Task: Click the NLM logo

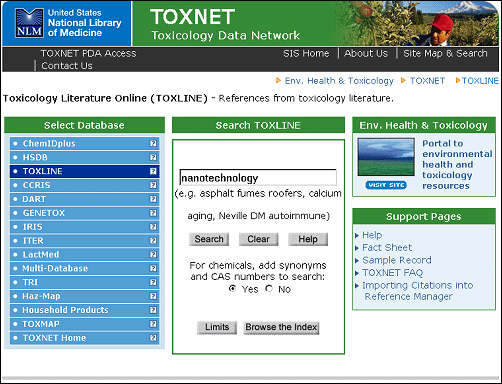Action: pos(29,23)
